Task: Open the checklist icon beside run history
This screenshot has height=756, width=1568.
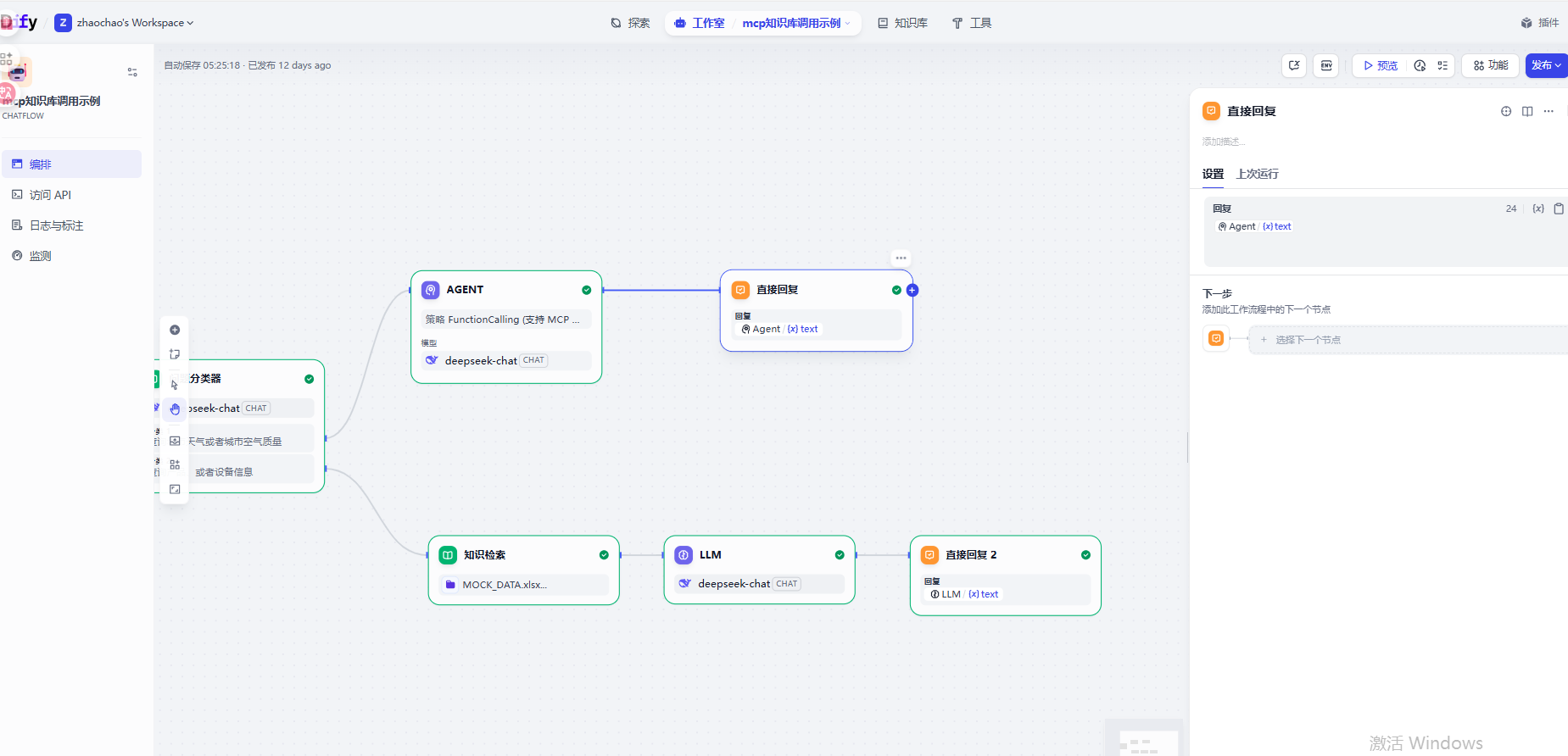Action: pyautogui.click(x=1442, y=65)
